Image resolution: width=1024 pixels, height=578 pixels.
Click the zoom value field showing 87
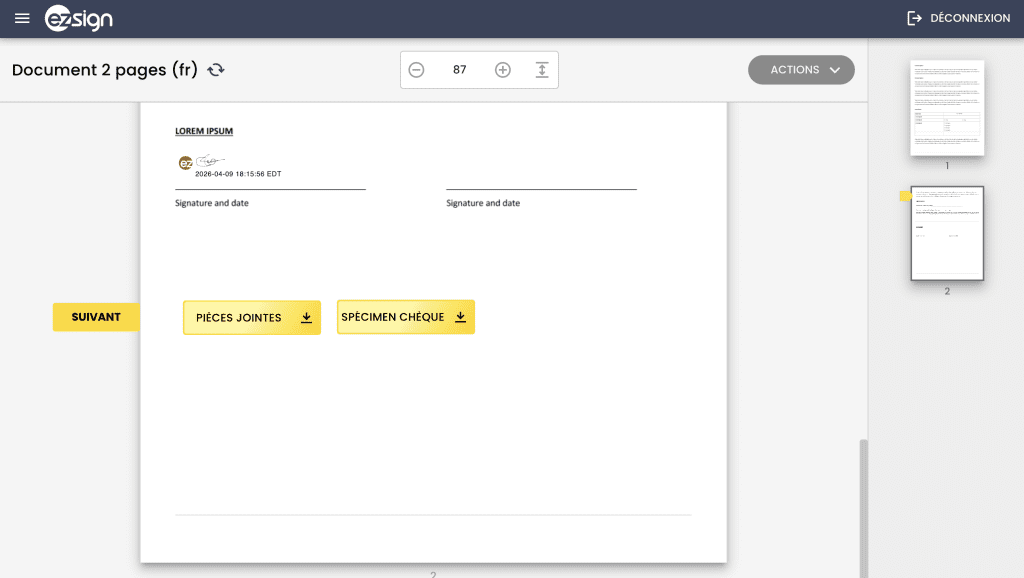[459, 70]
